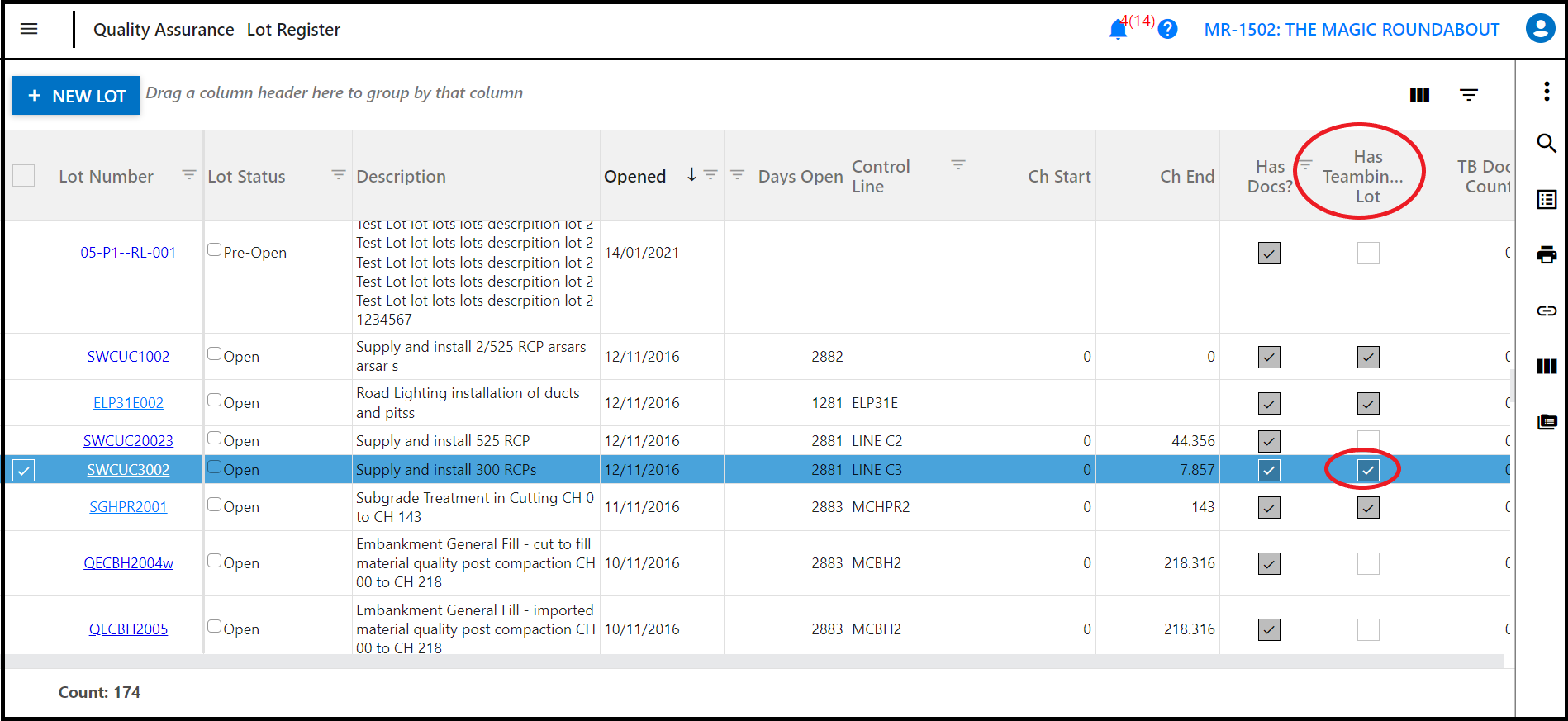
Task: Open lot SWCUC3002
Action: pyautogui.click(x=128, y=470)
